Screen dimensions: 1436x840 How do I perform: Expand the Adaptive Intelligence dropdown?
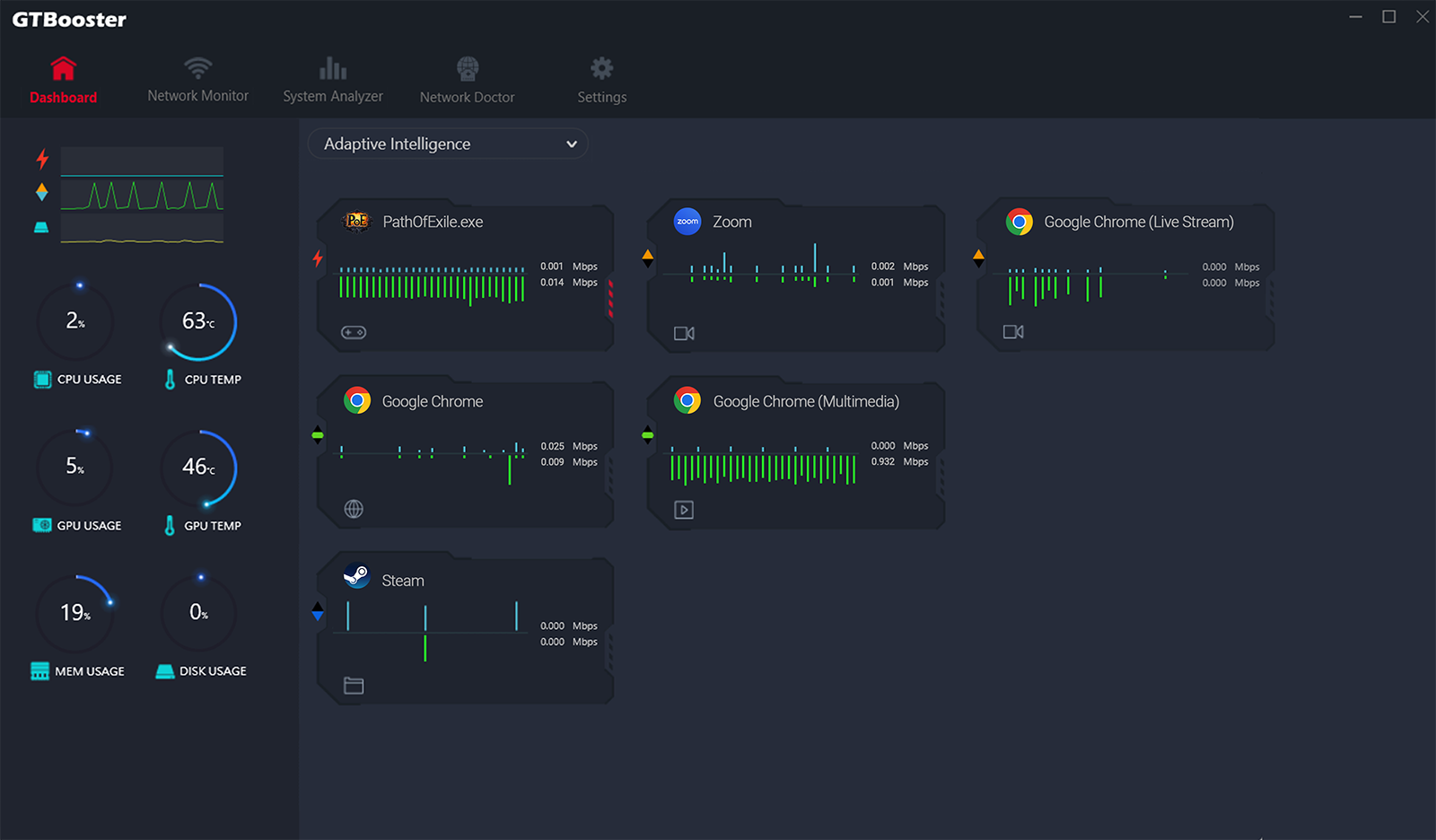[x=448, y=144]
